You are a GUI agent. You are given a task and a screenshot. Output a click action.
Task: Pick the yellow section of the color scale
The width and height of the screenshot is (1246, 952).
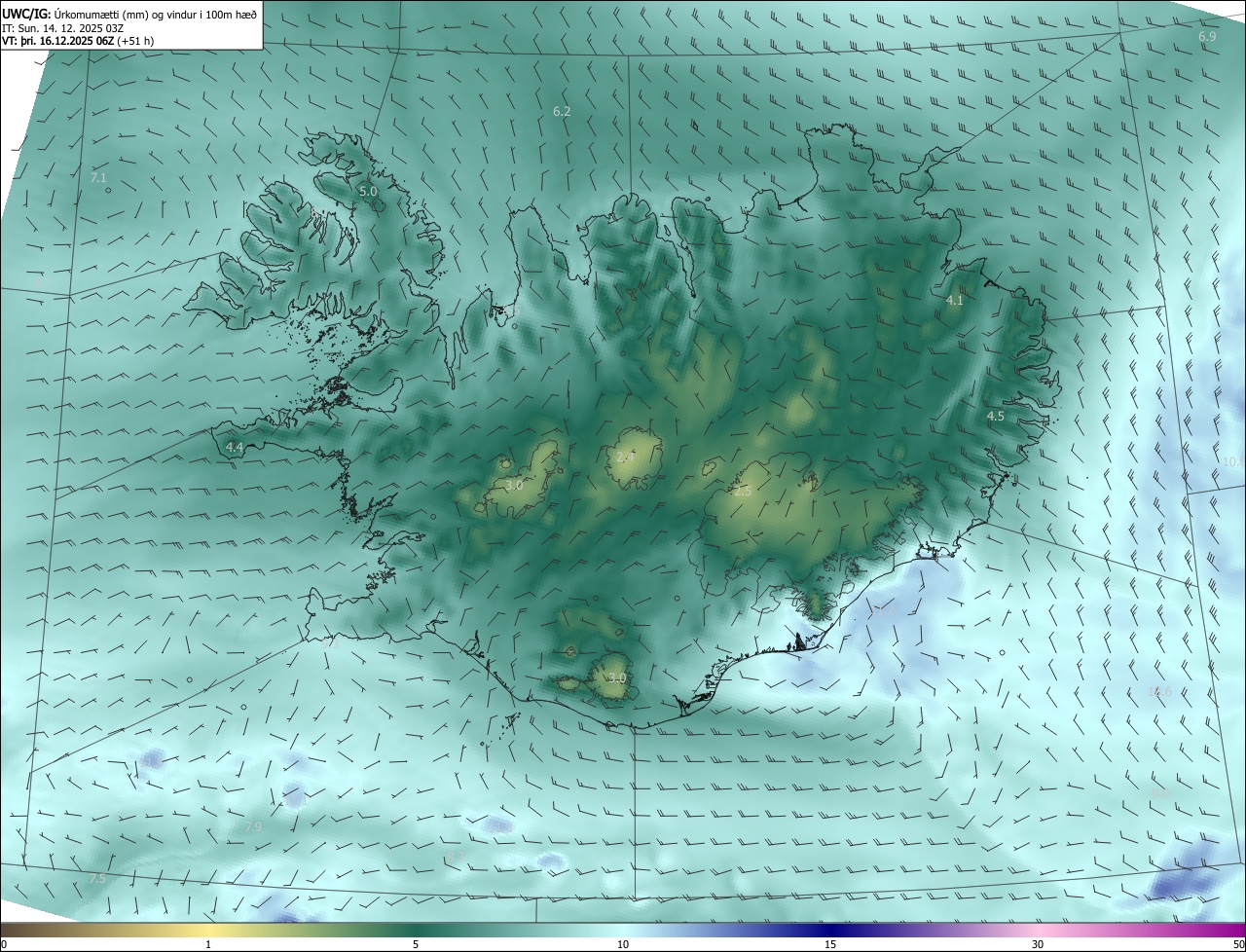pos(208,930)
